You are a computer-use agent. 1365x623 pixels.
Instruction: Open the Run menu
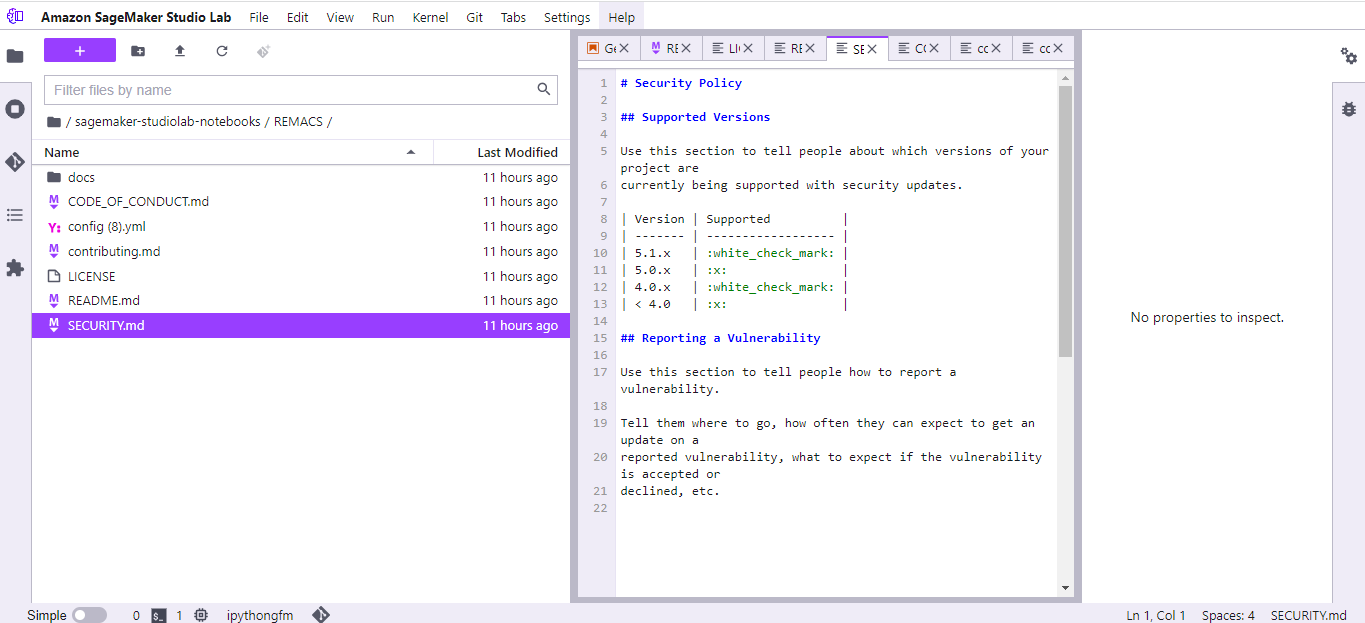click(383, 17)
